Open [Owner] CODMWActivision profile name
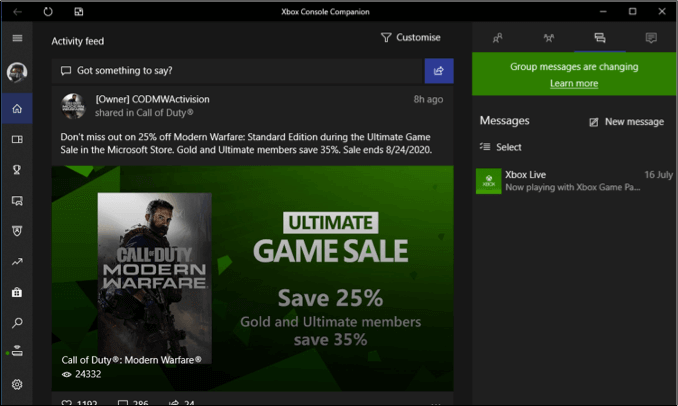 (152, 99)
